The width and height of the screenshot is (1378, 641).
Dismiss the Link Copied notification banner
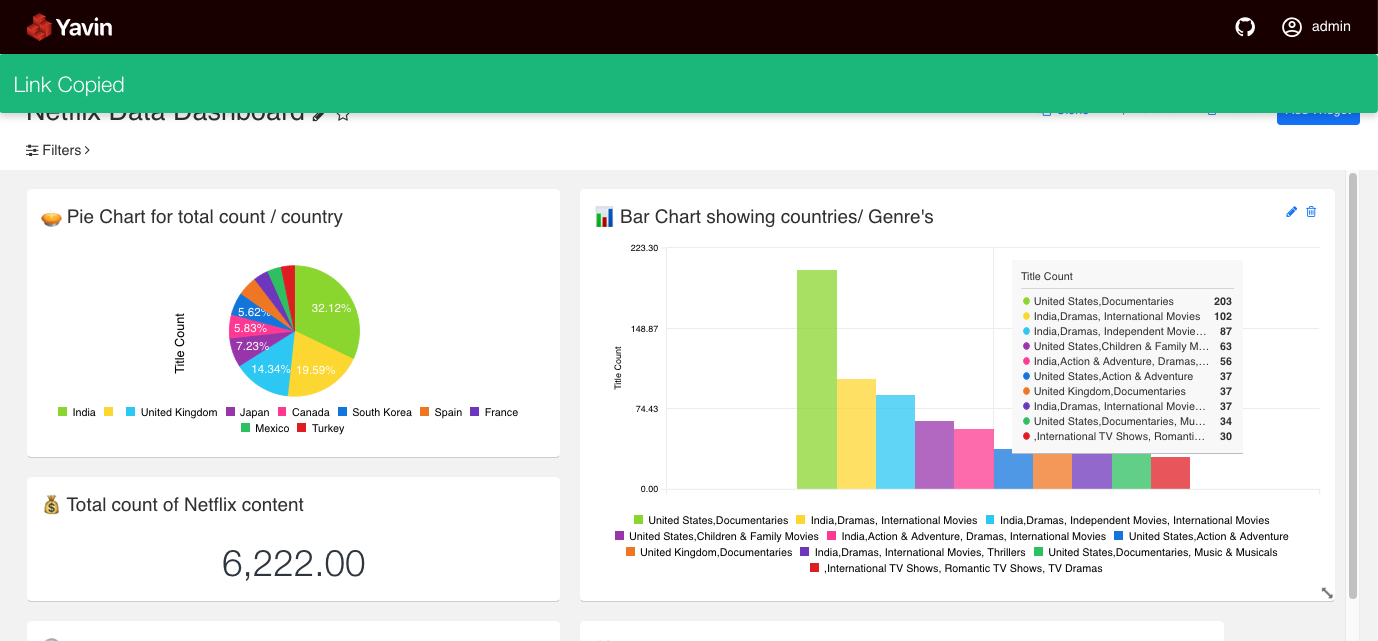689,84
